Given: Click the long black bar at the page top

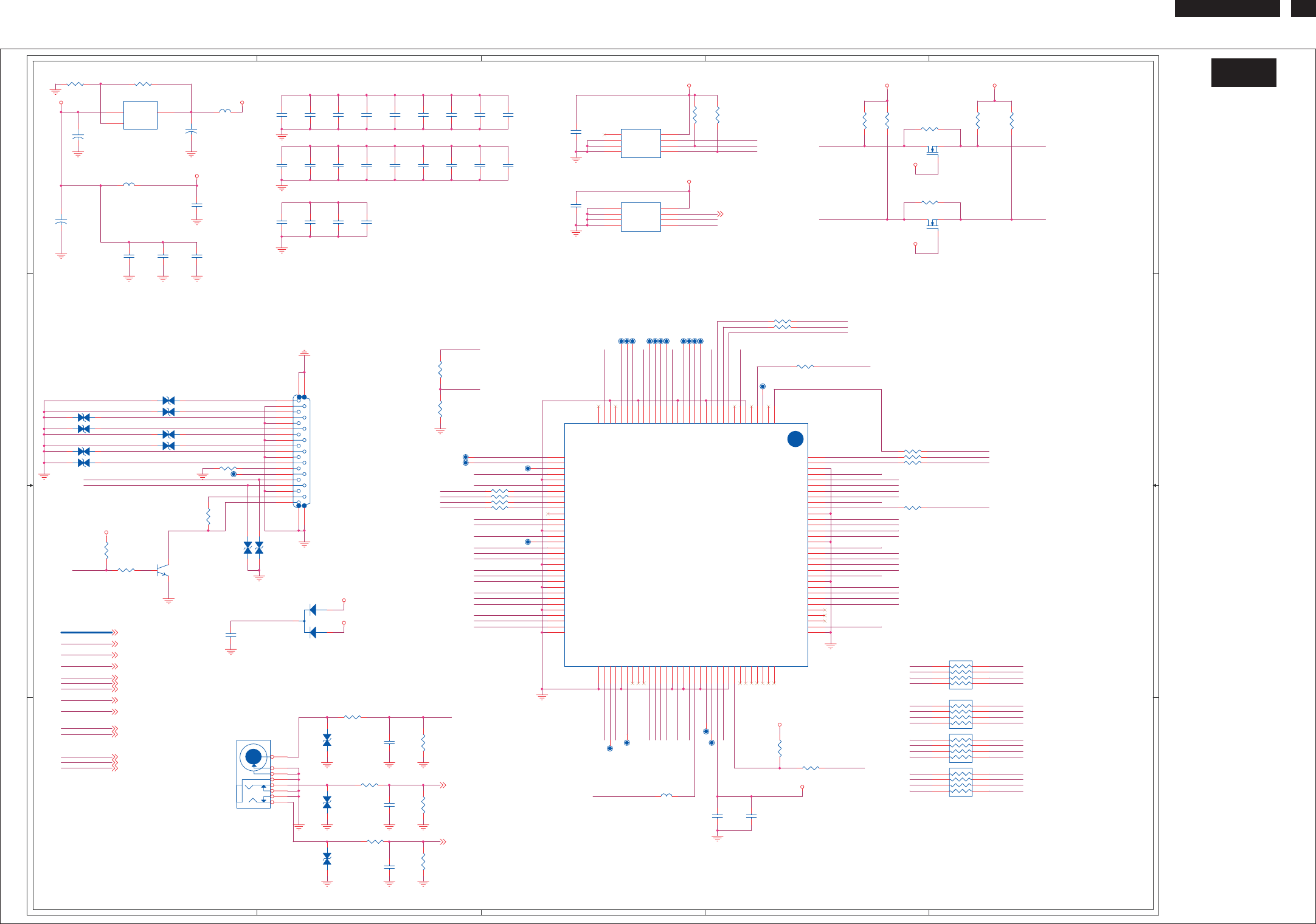Looking at the screenshot, I should (1227, 8).
